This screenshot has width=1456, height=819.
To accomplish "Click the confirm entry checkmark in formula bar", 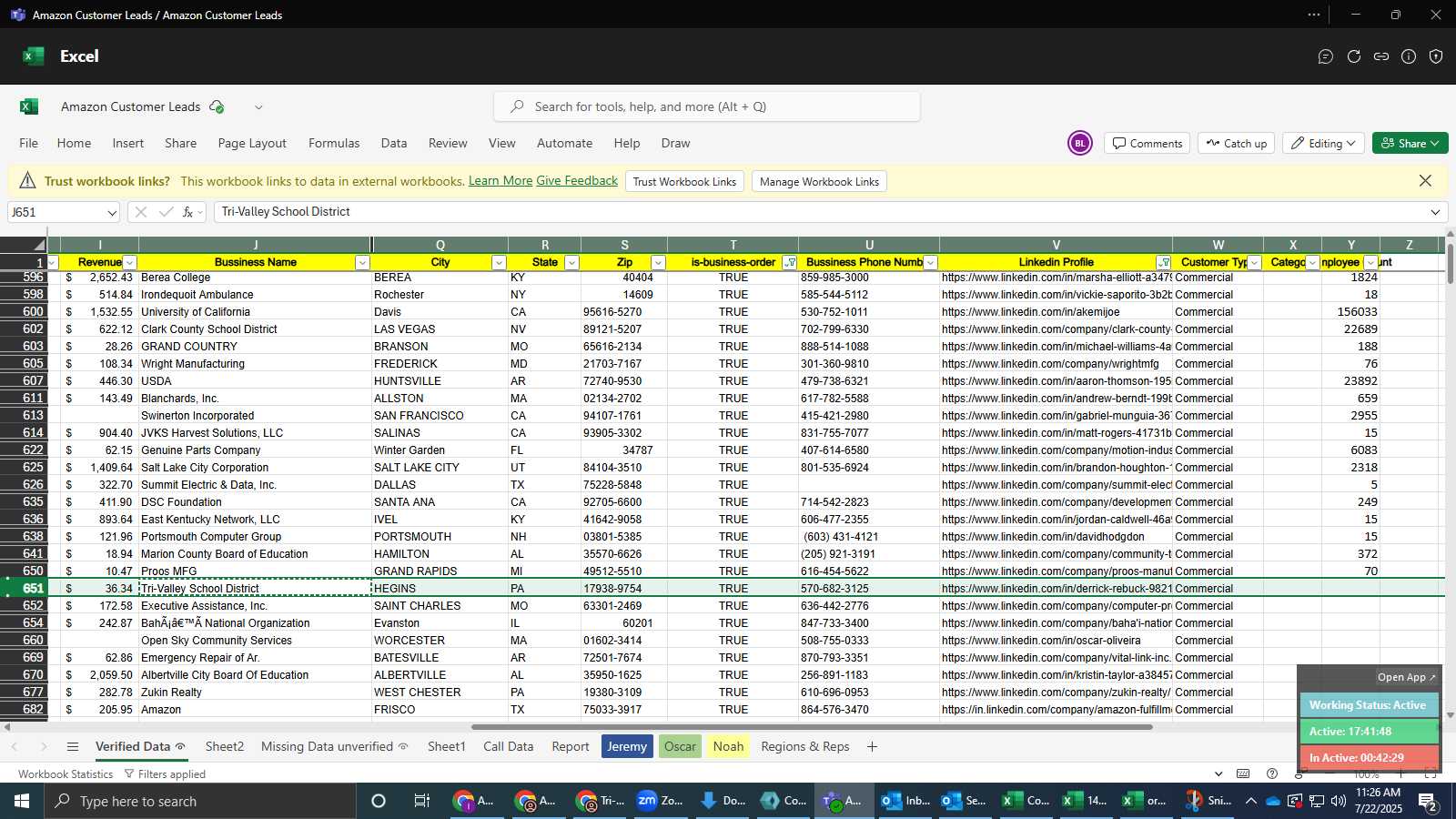I will pos(166,212).
